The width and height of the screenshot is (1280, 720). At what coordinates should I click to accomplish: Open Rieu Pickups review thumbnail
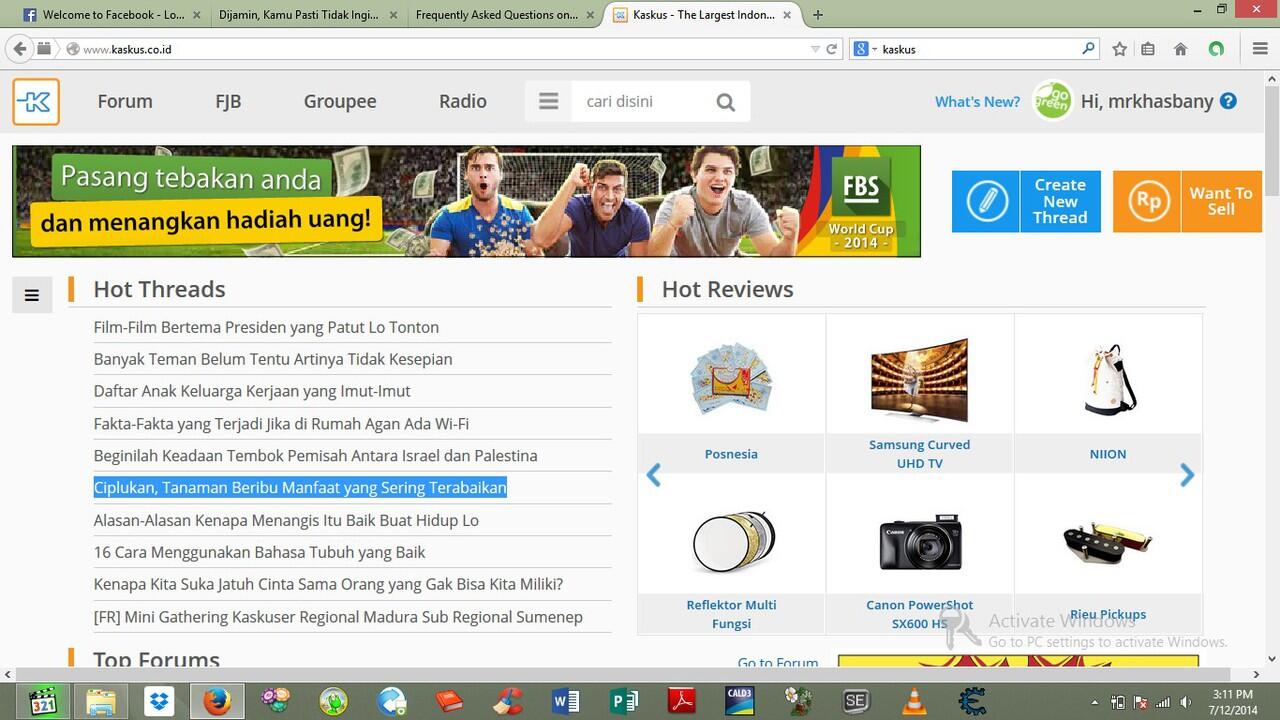(1107, 541)
